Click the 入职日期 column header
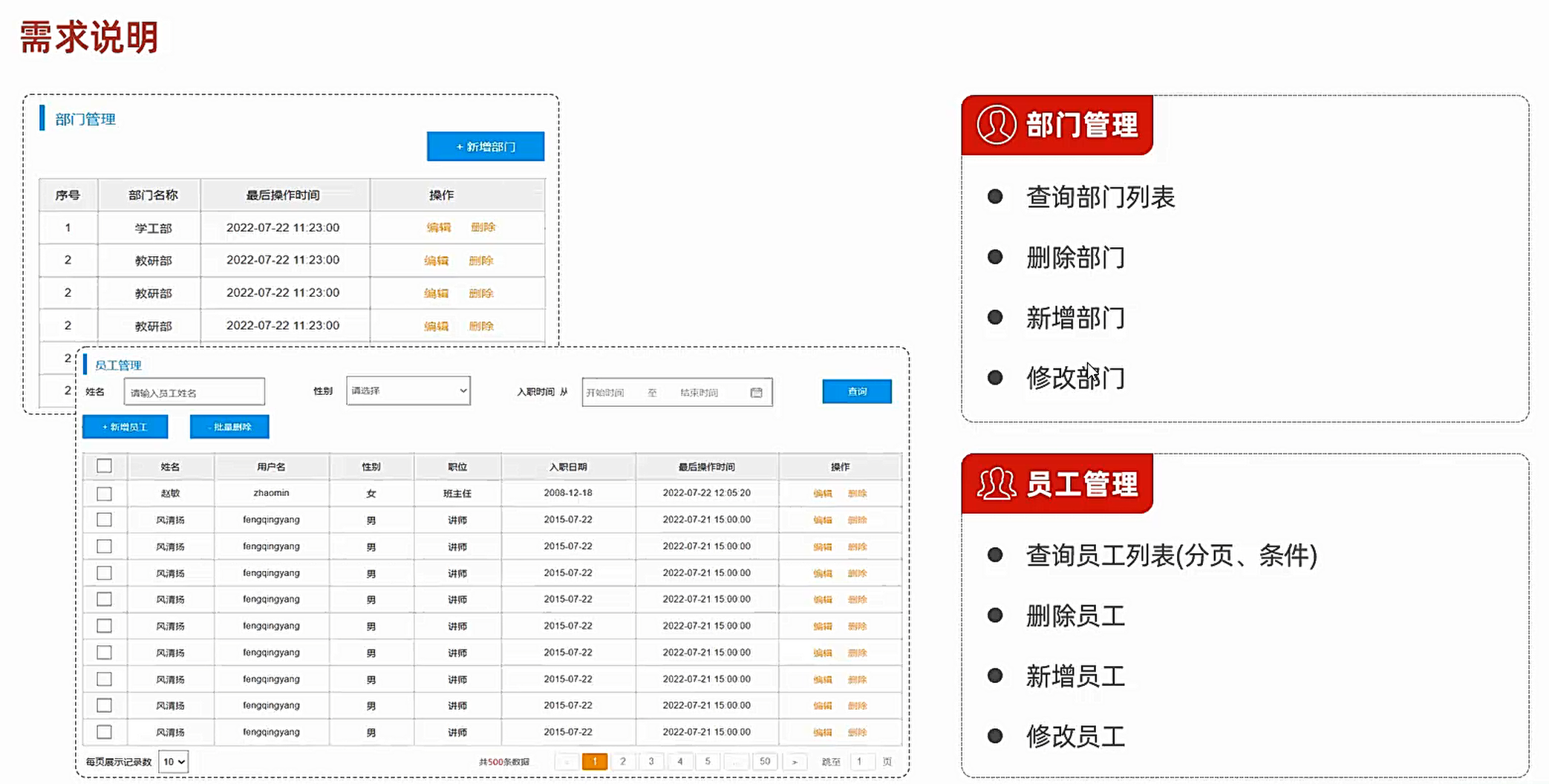The width and height of the screenshot is (1549, 784). 568,467
